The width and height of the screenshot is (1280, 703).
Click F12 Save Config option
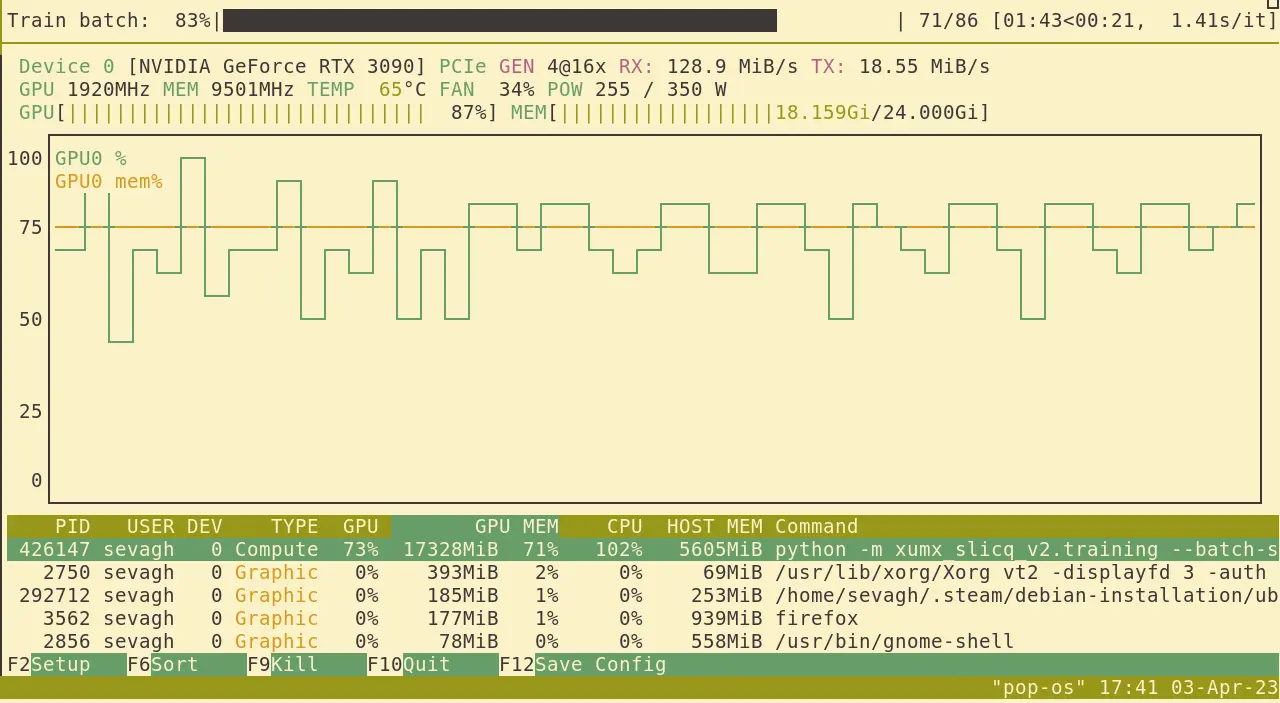click(600, 665)
